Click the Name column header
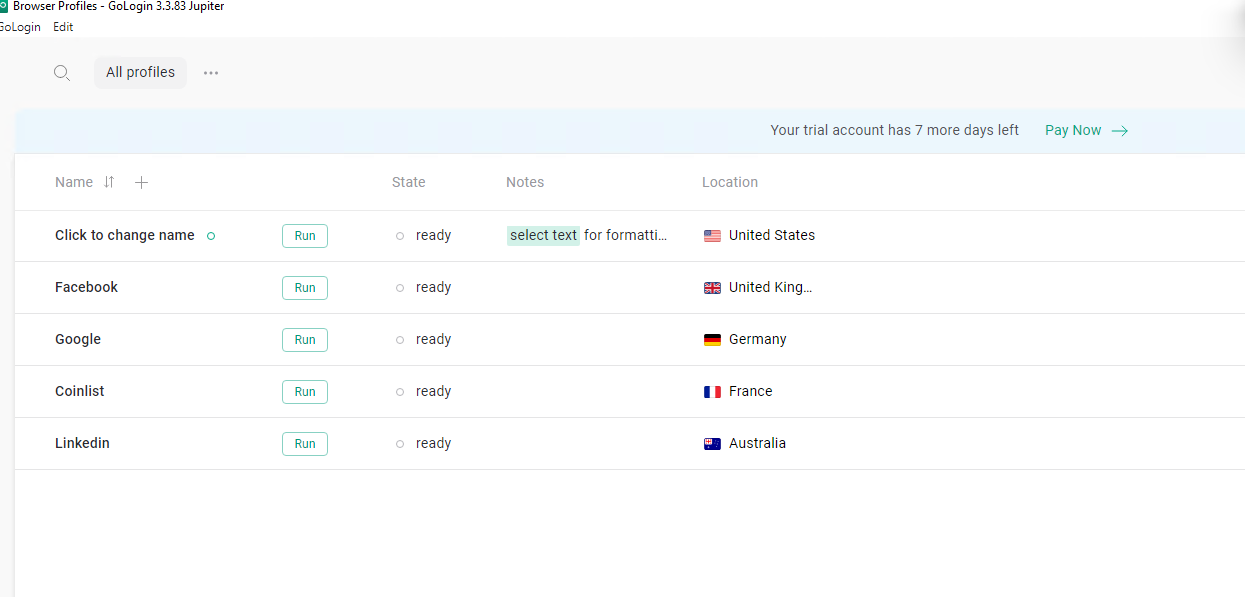 [74, 182]
